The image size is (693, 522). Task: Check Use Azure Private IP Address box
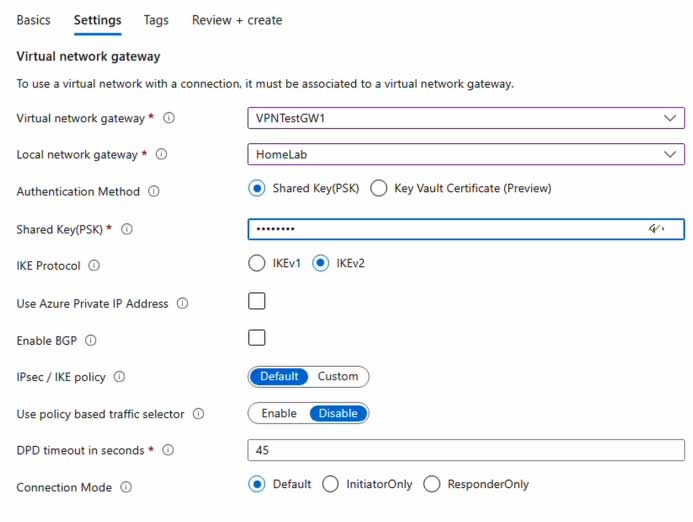(257, 301)
